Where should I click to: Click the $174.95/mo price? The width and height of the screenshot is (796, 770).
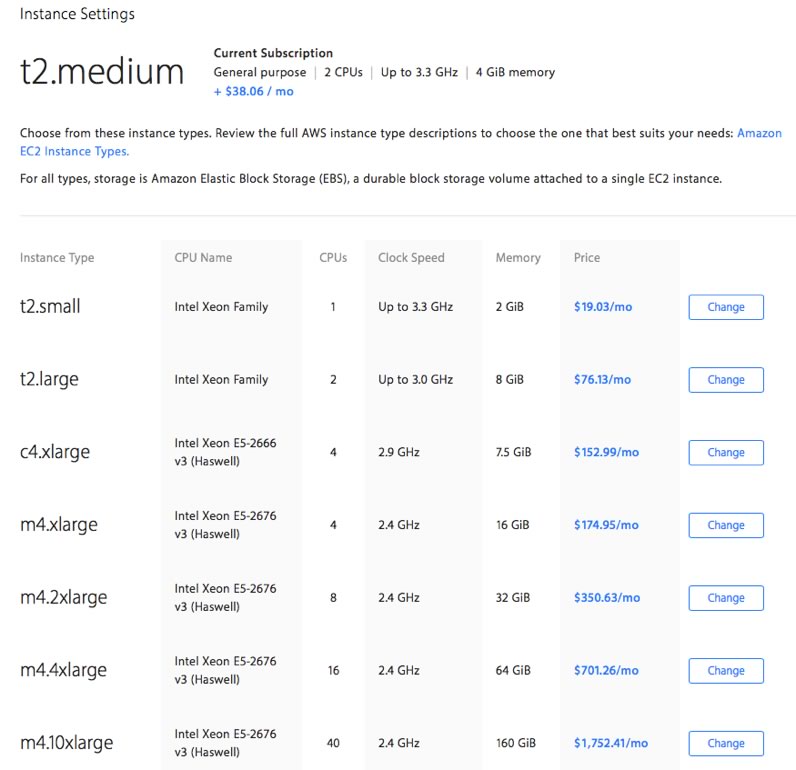(x=606, y=524)
